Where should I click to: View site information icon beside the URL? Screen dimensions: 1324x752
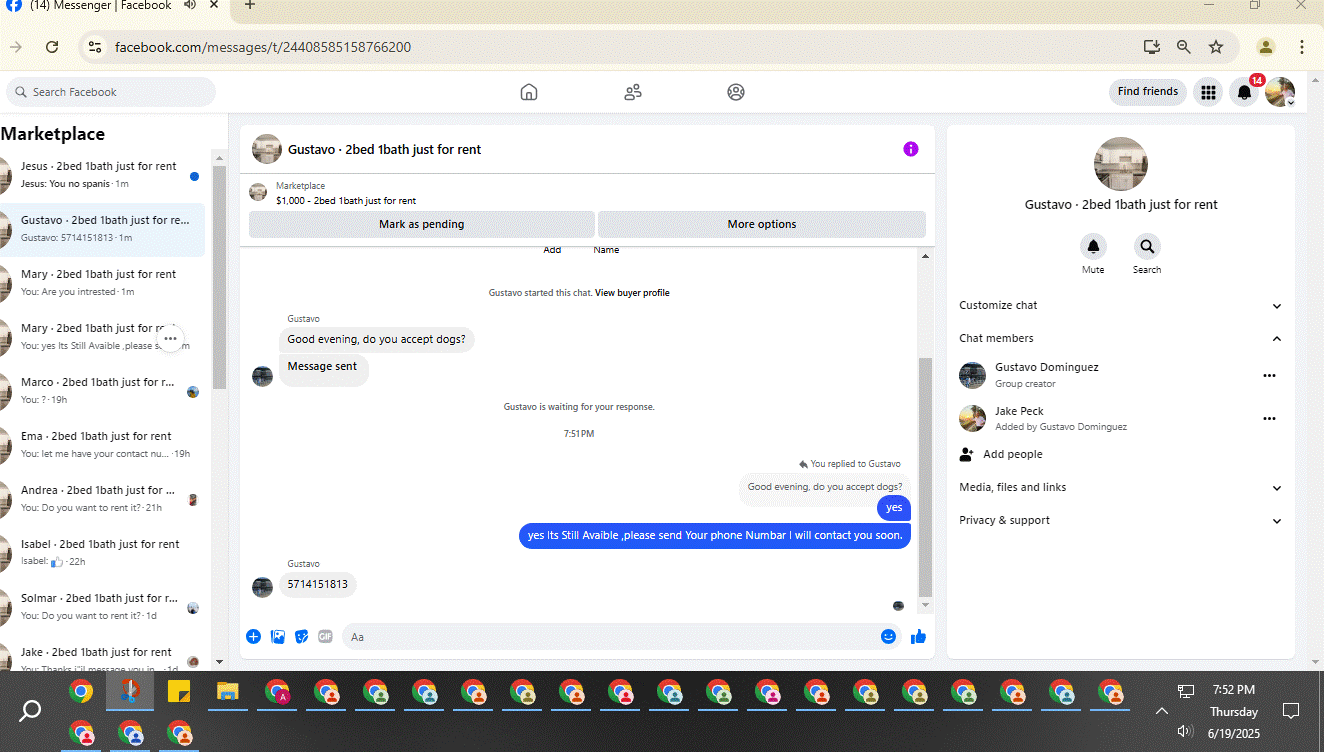(94, 47)
